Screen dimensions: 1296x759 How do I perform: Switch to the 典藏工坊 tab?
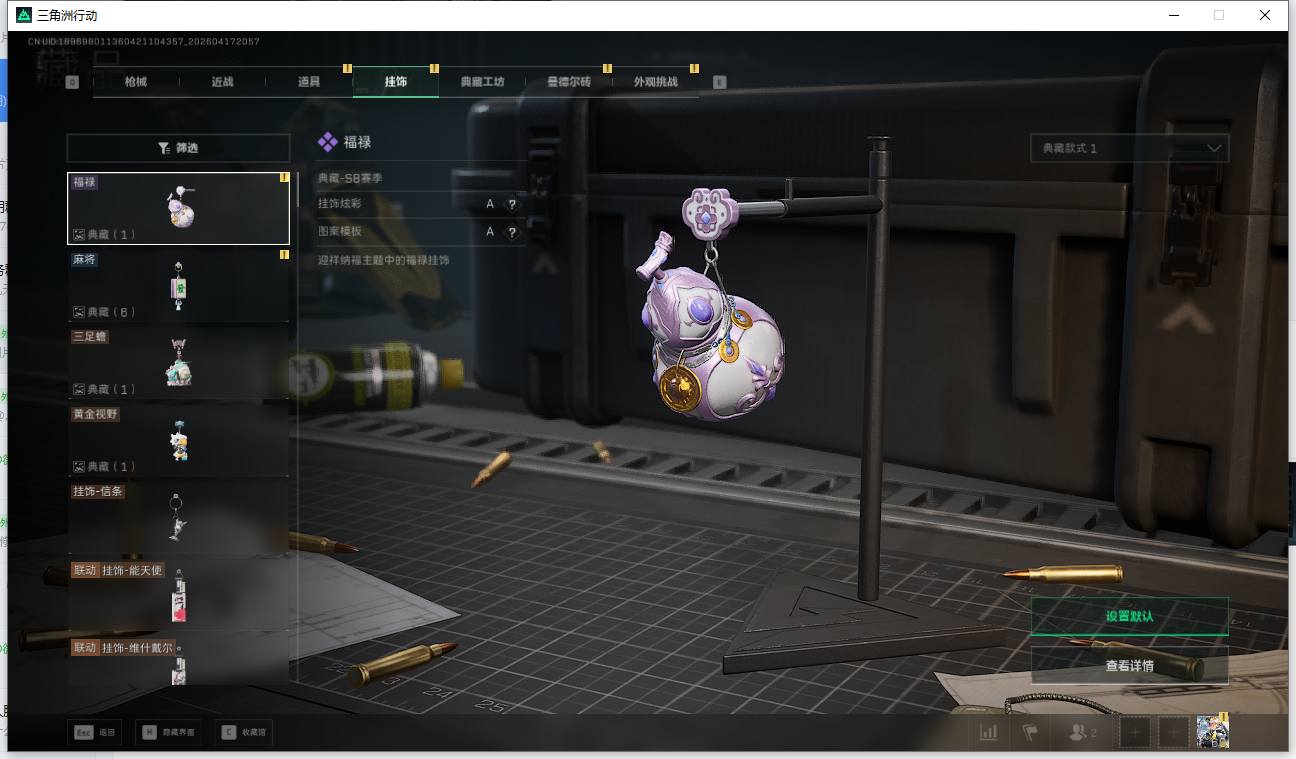point(482,82)
